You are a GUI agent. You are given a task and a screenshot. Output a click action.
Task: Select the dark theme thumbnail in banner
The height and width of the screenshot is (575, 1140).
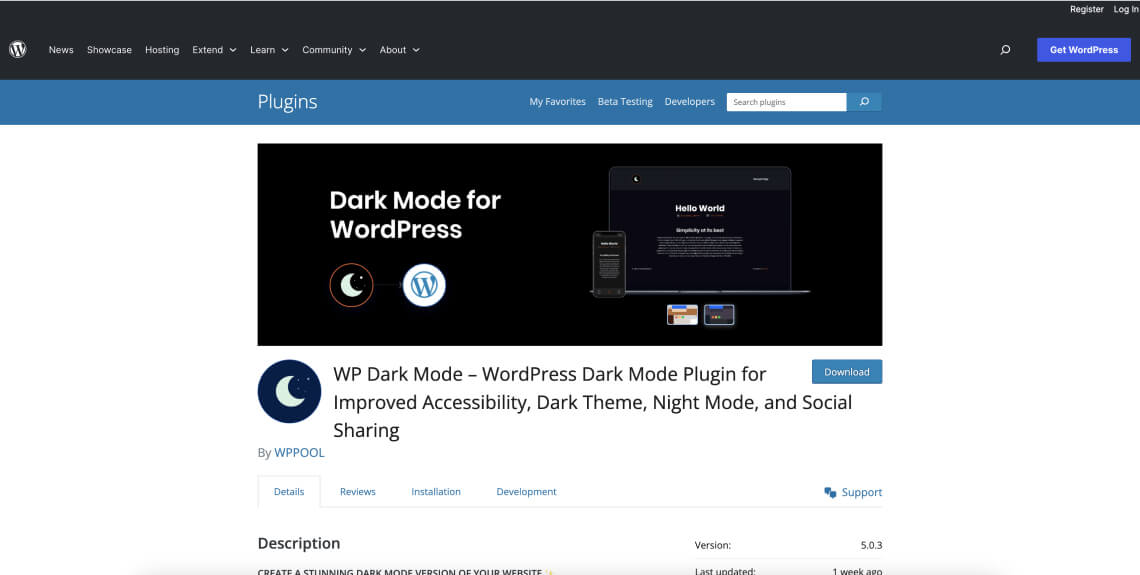[719, 315]
